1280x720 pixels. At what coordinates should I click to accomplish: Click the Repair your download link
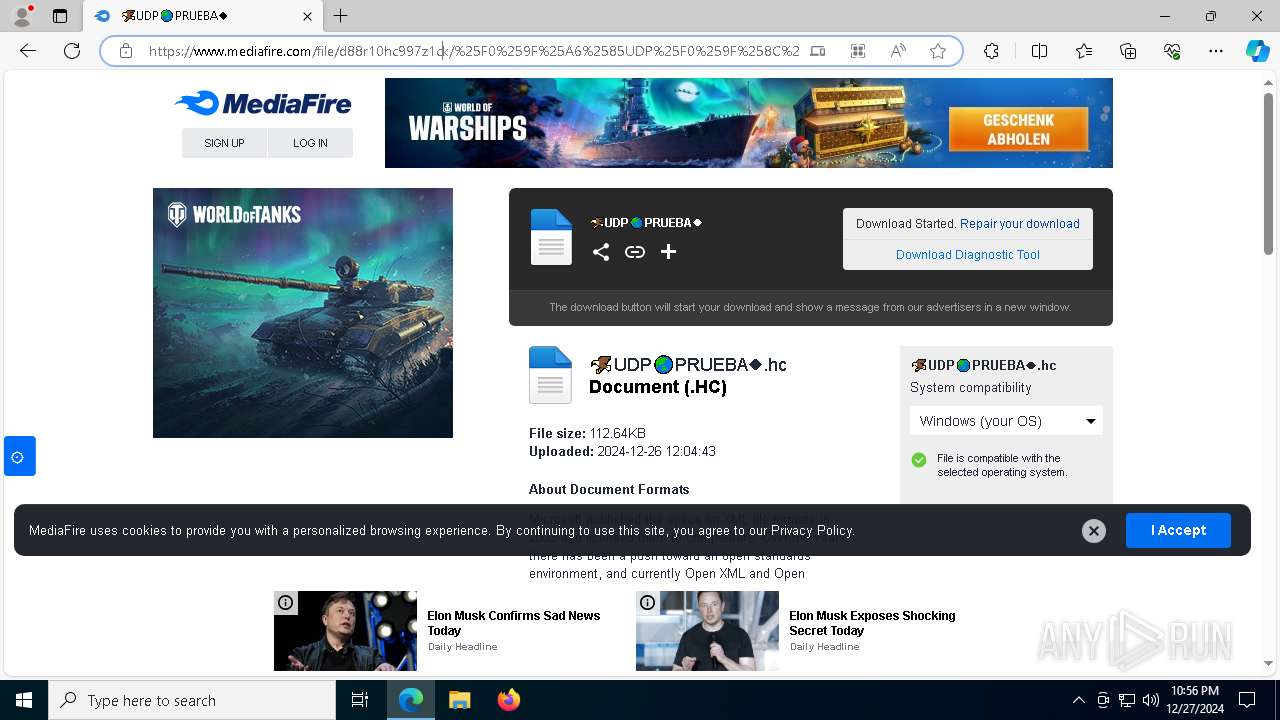pyautogui.click(x=1020, y=224)
